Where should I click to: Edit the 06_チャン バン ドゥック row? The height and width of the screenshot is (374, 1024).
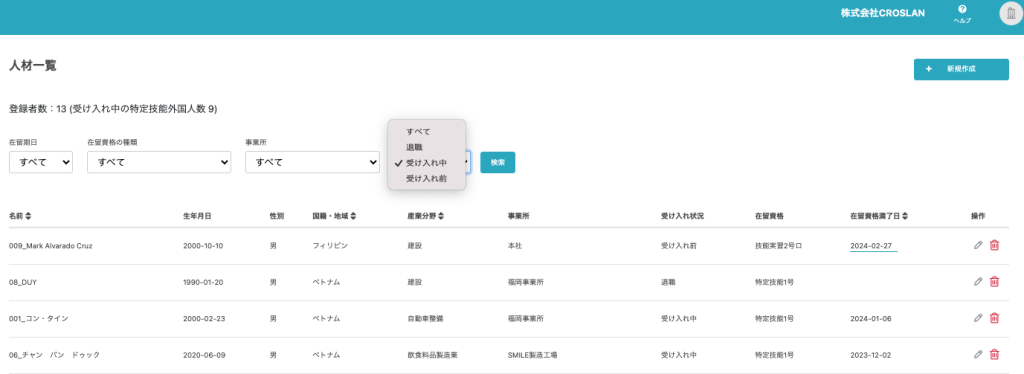pos(978,355)
